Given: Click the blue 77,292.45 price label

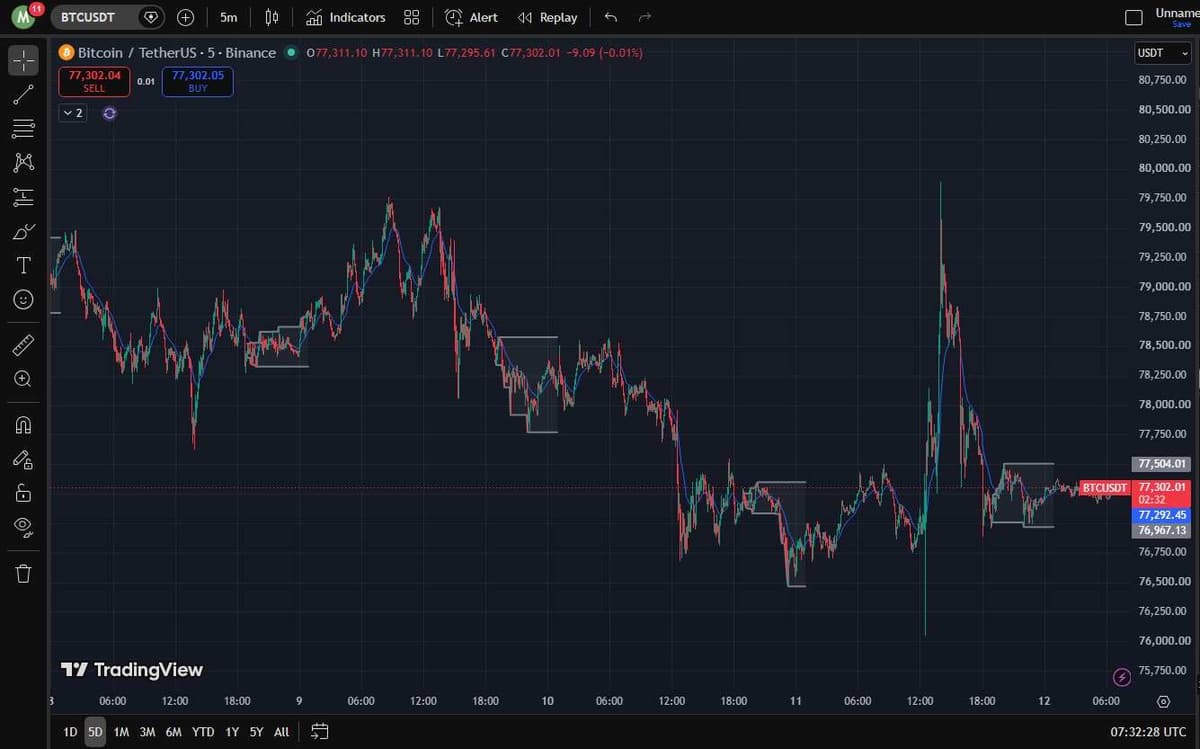Looking at the screenshot, I should [x=1160, y=515].
